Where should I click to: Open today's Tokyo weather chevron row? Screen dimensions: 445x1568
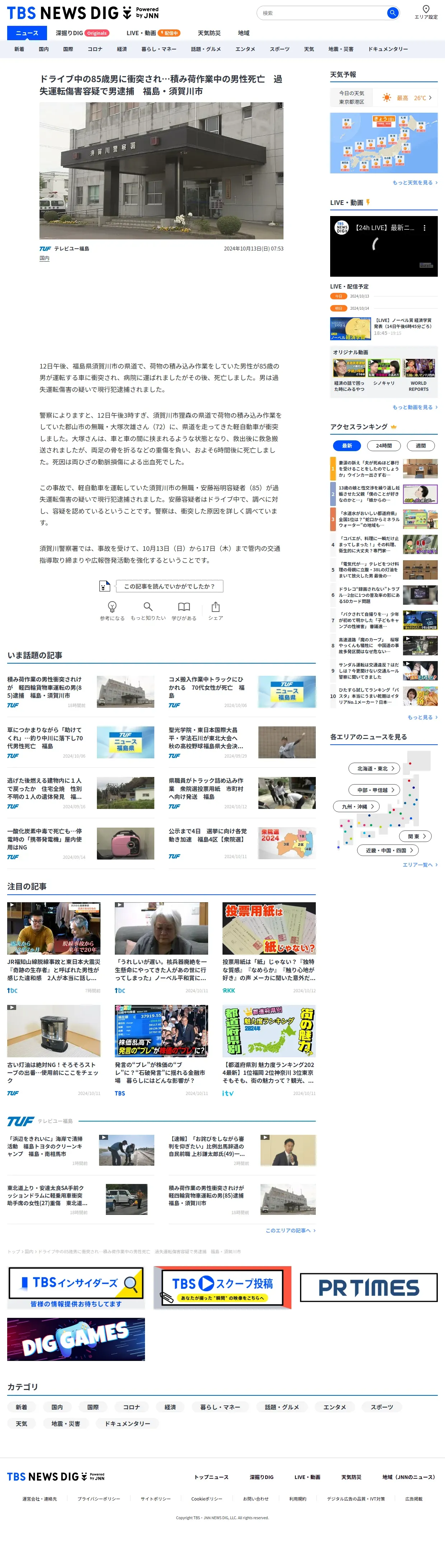(x=384, y=97)
